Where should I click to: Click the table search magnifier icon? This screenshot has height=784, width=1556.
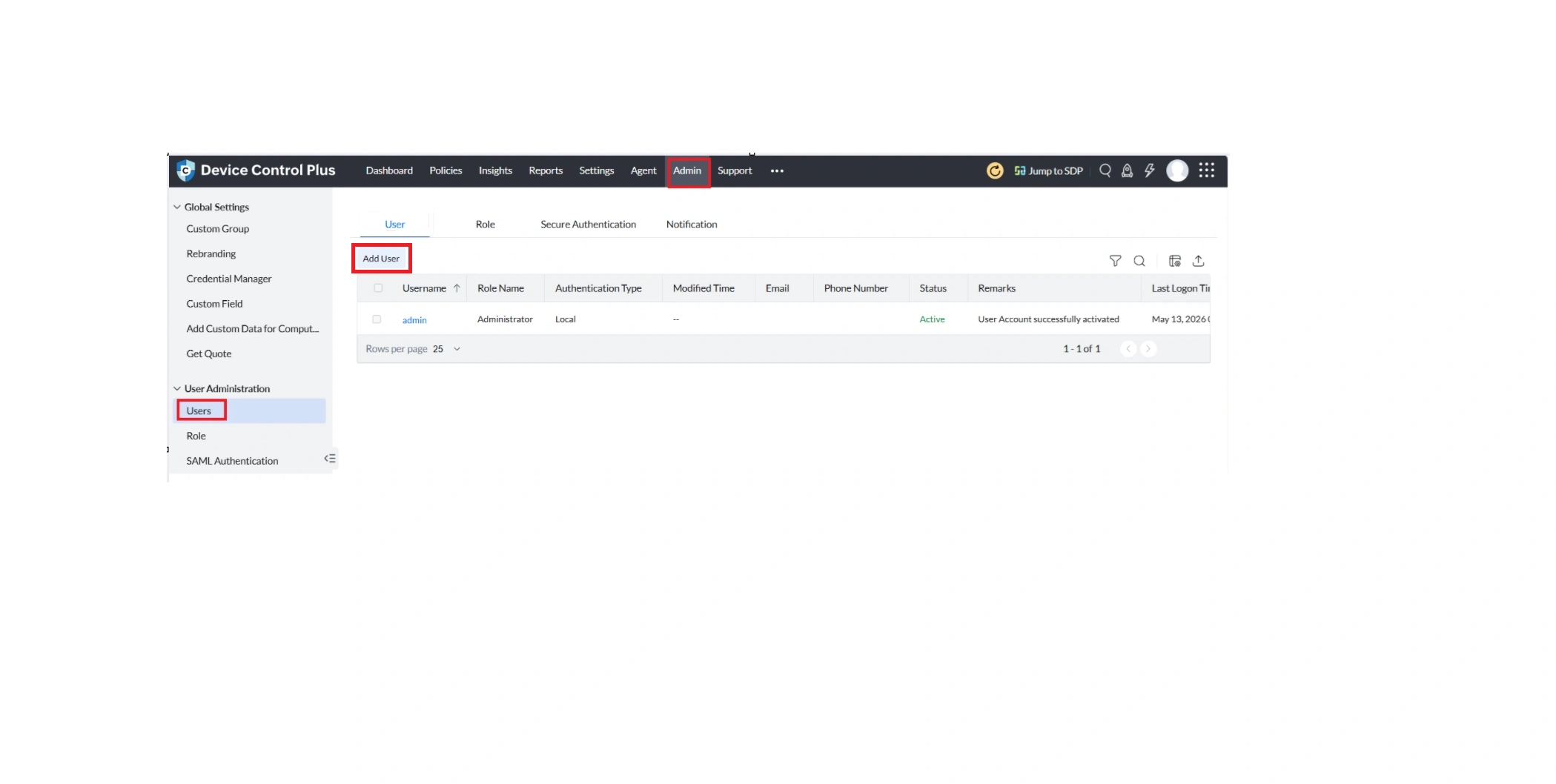(x=1139, y=261)
